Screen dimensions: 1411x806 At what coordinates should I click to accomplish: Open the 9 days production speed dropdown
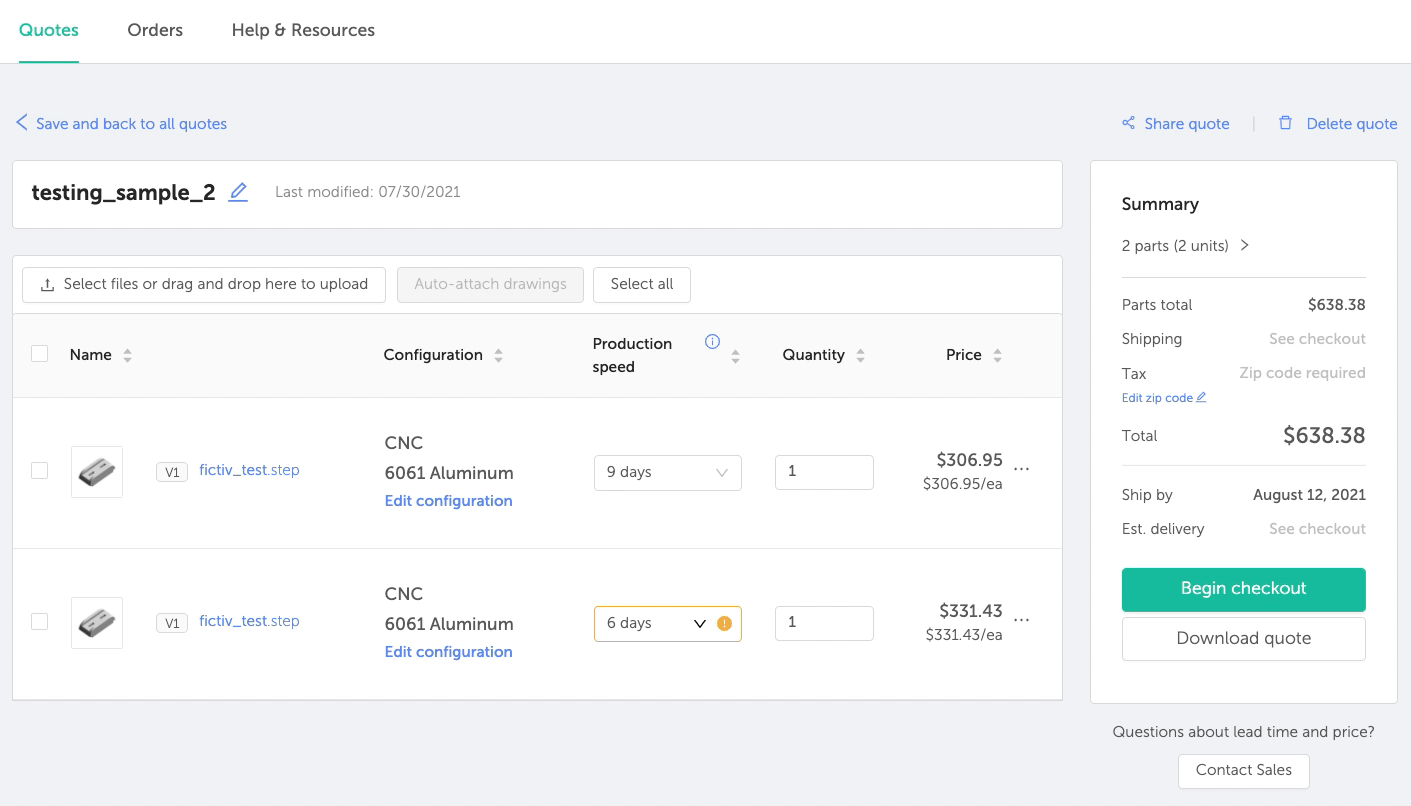(667, 473)
